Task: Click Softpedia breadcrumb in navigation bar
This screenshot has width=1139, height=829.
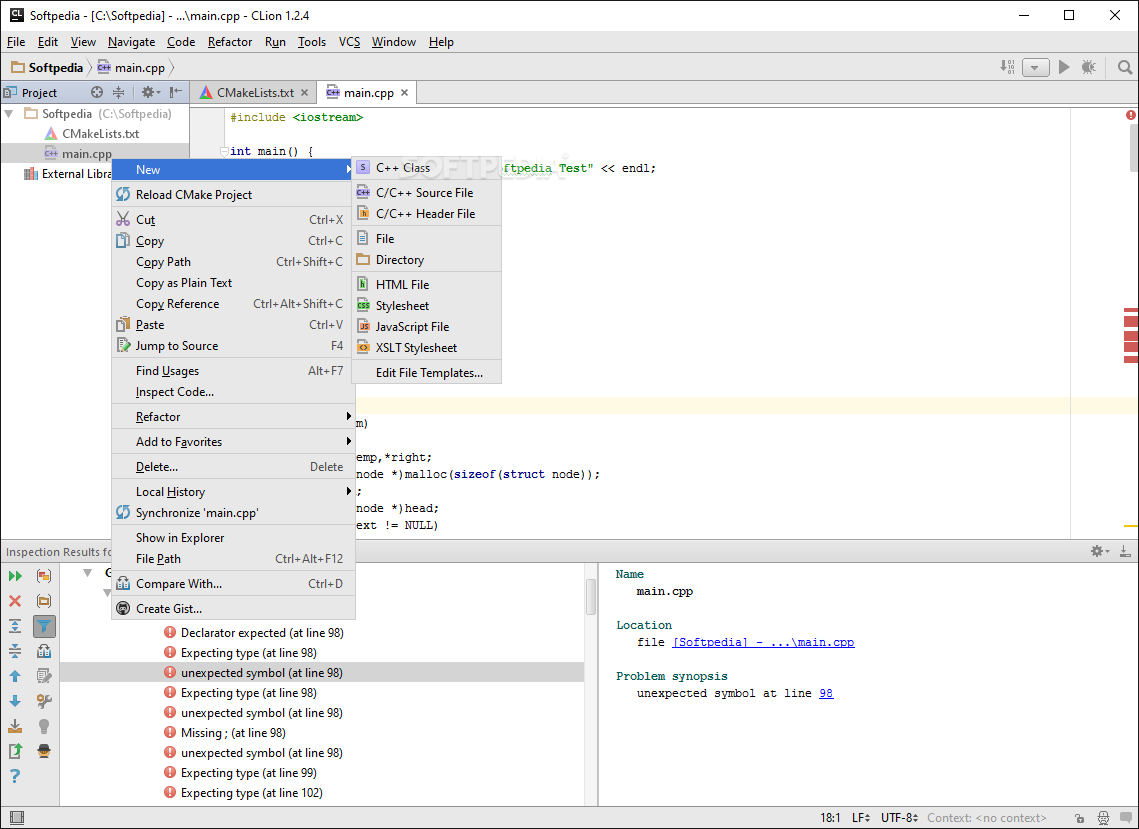Action: click(x=48, y=68)
